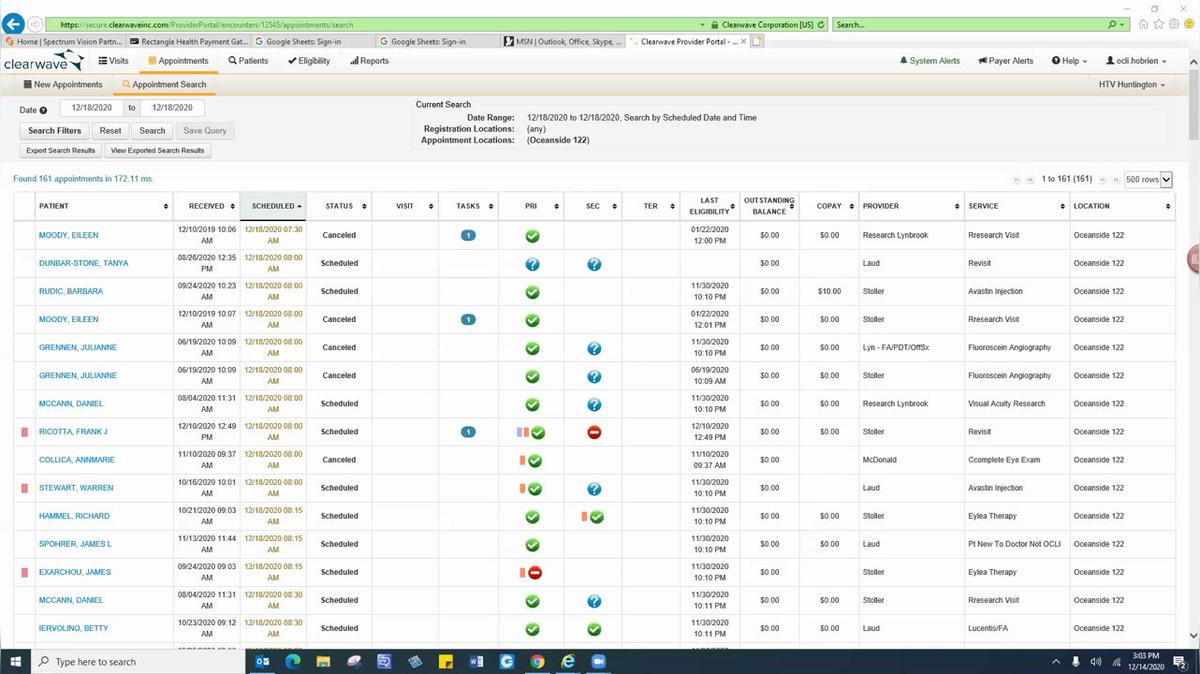Click red denied icon in Ricotta's SEC column
Screen dimensions: 1200x674
(594, 432)
